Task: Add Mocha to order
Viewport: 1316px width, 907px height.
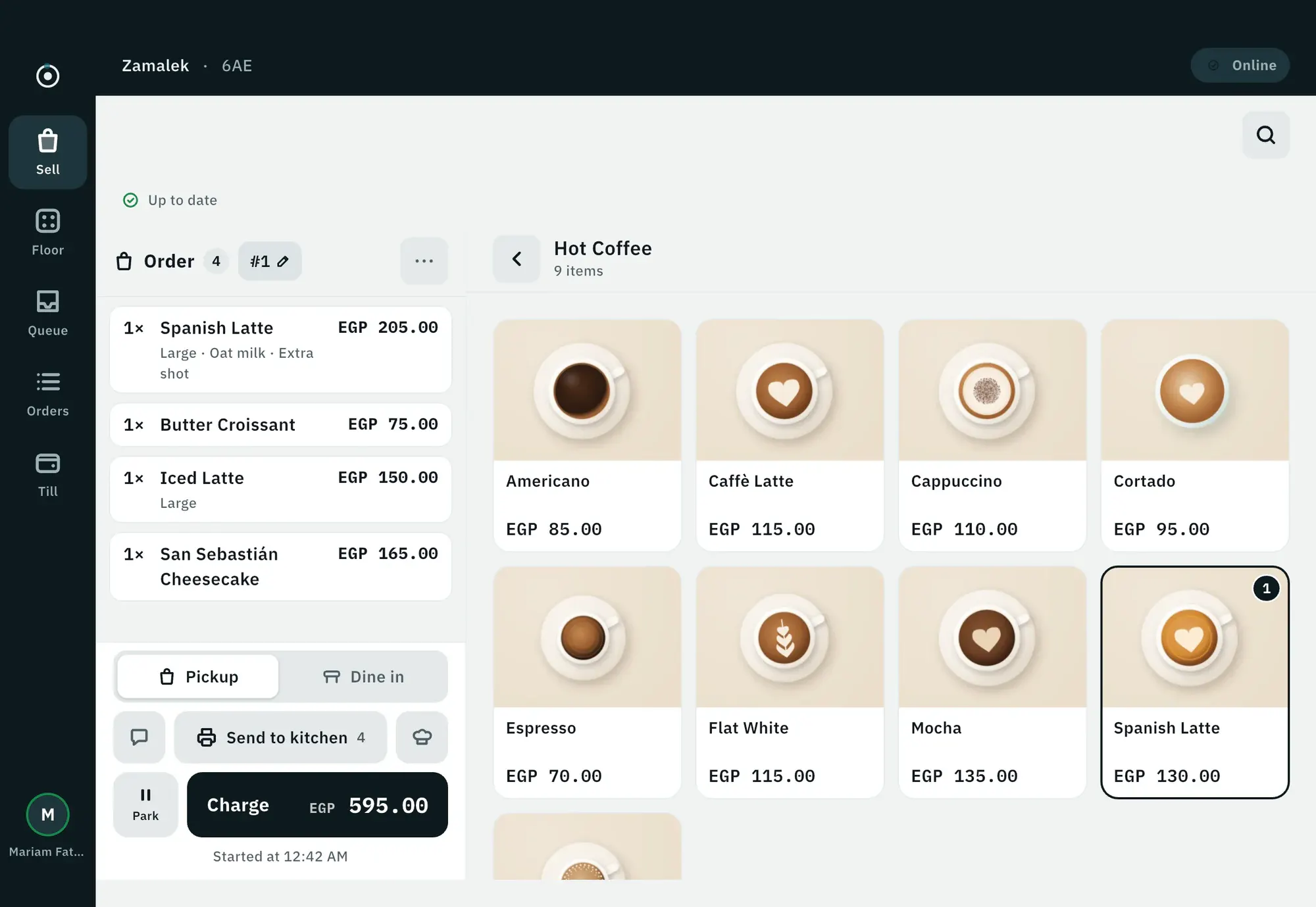Action: [992, 682]
